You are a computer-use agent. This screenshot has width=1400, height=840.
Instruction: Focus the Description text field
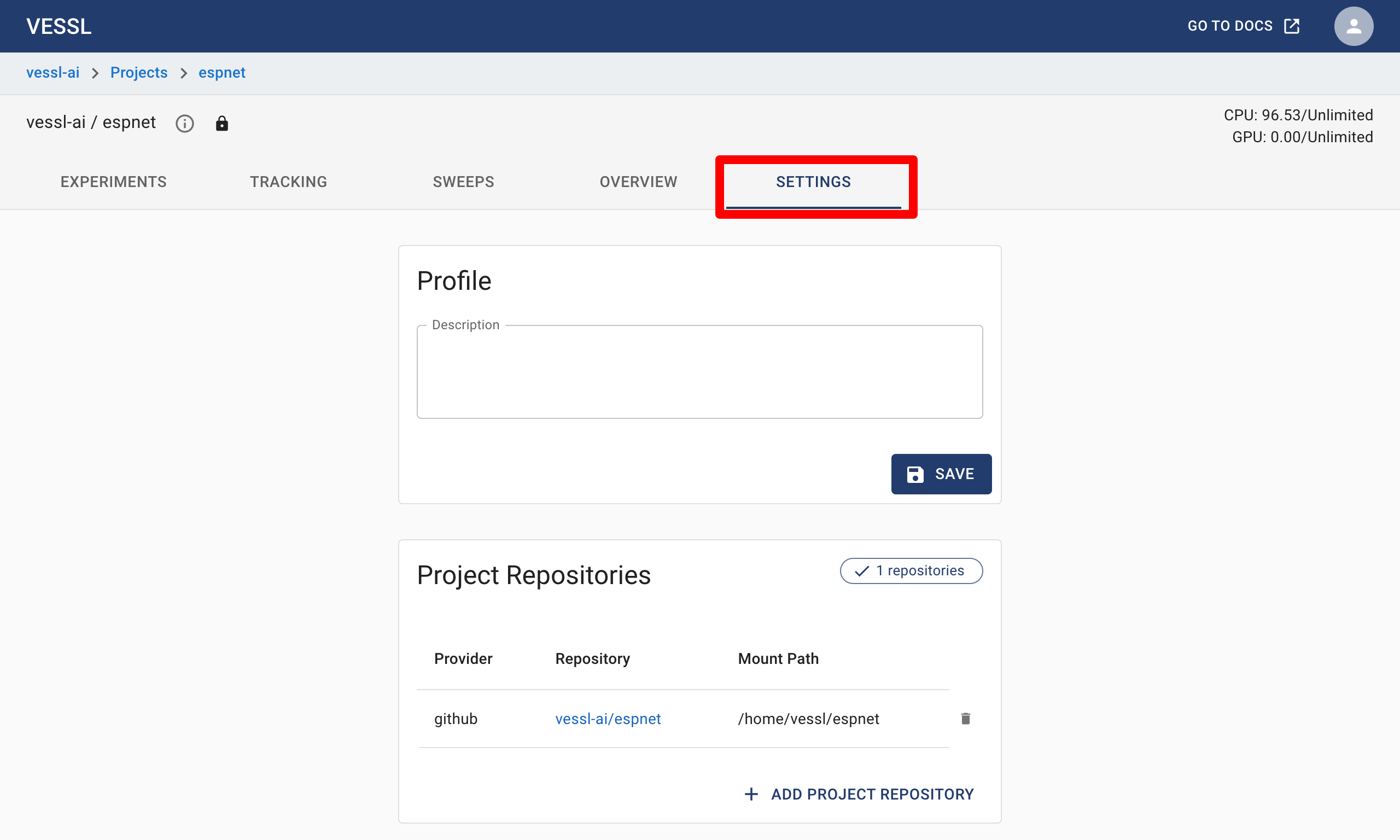(x=699, y=372)
